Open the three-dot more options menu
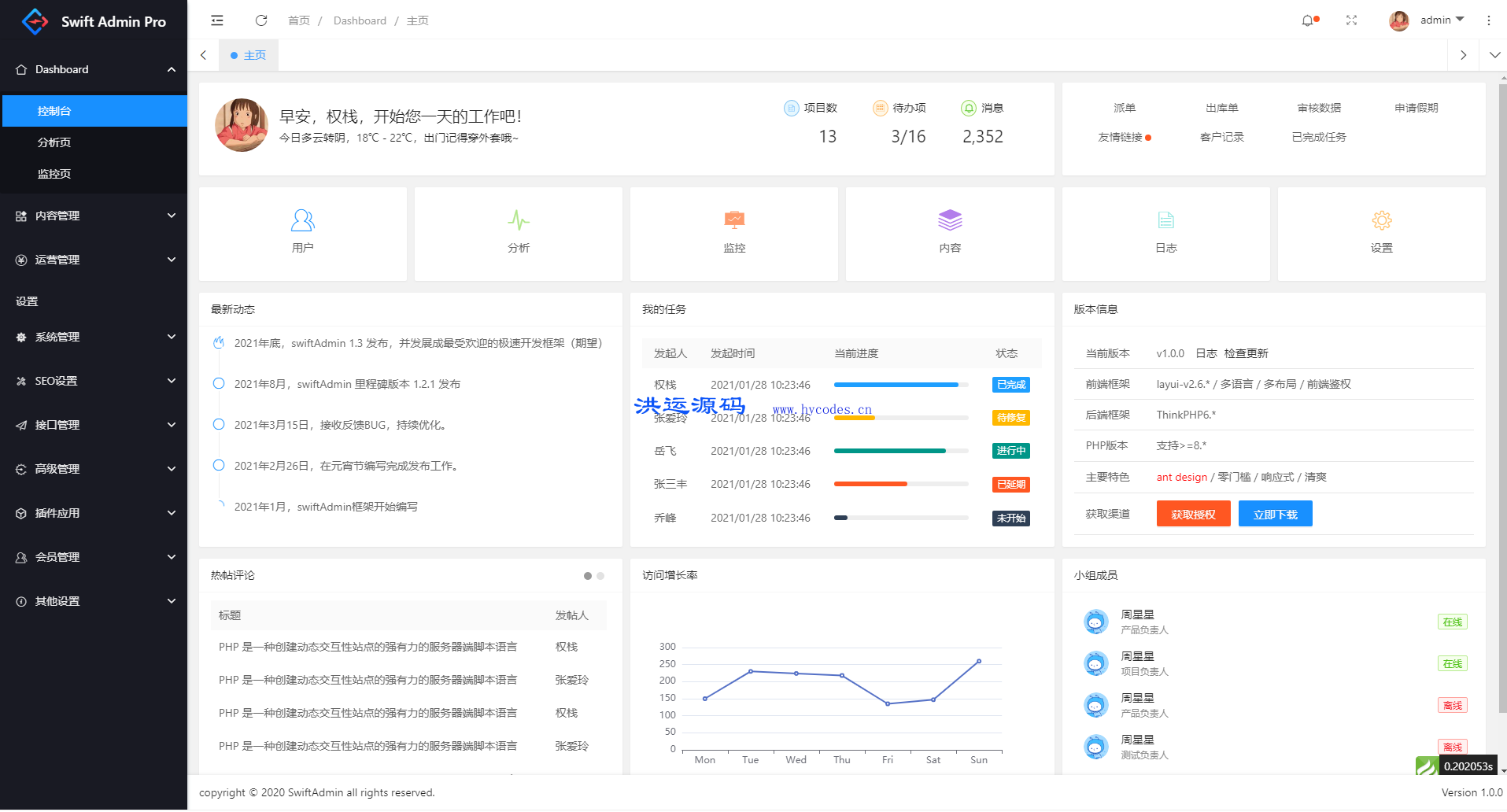1507x812 pixels. coord(1488,20)
